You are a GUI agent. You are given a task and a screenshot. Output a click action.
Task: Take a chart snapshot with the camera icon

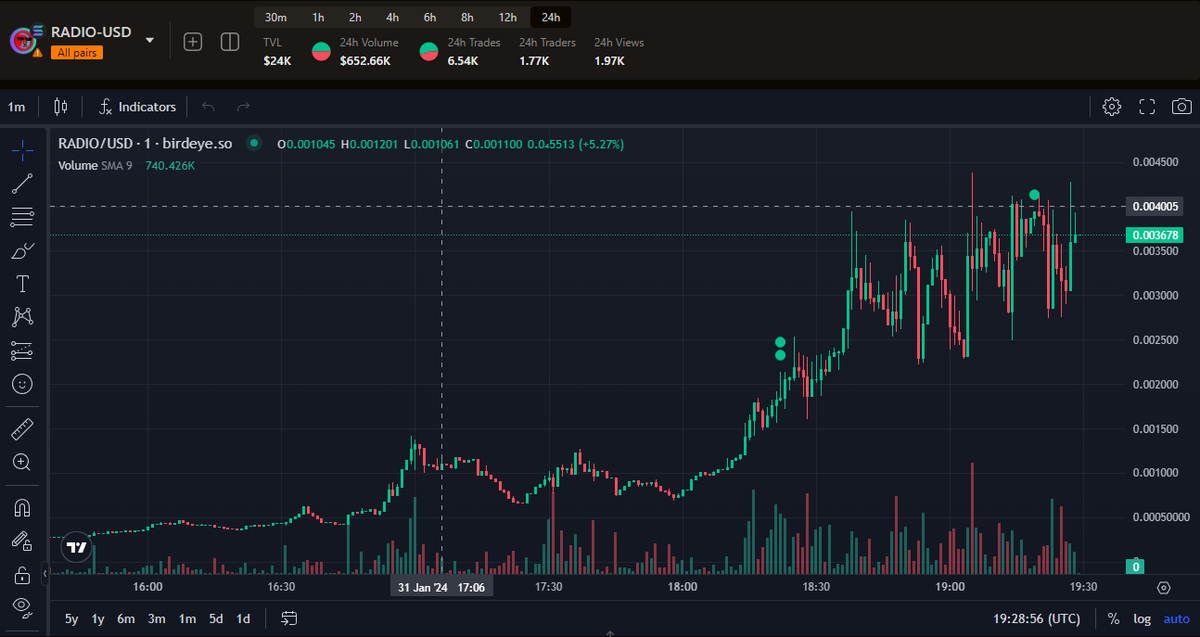(1181, 106)
